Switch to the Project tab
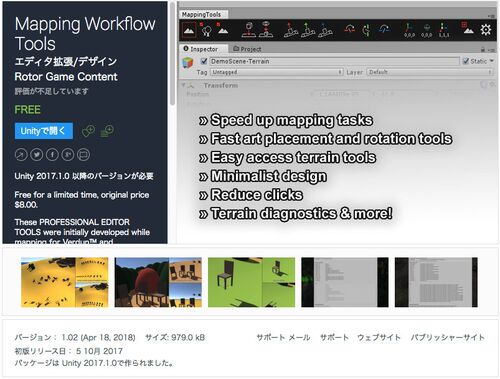 pyautogui.click(x=247, y=49)
